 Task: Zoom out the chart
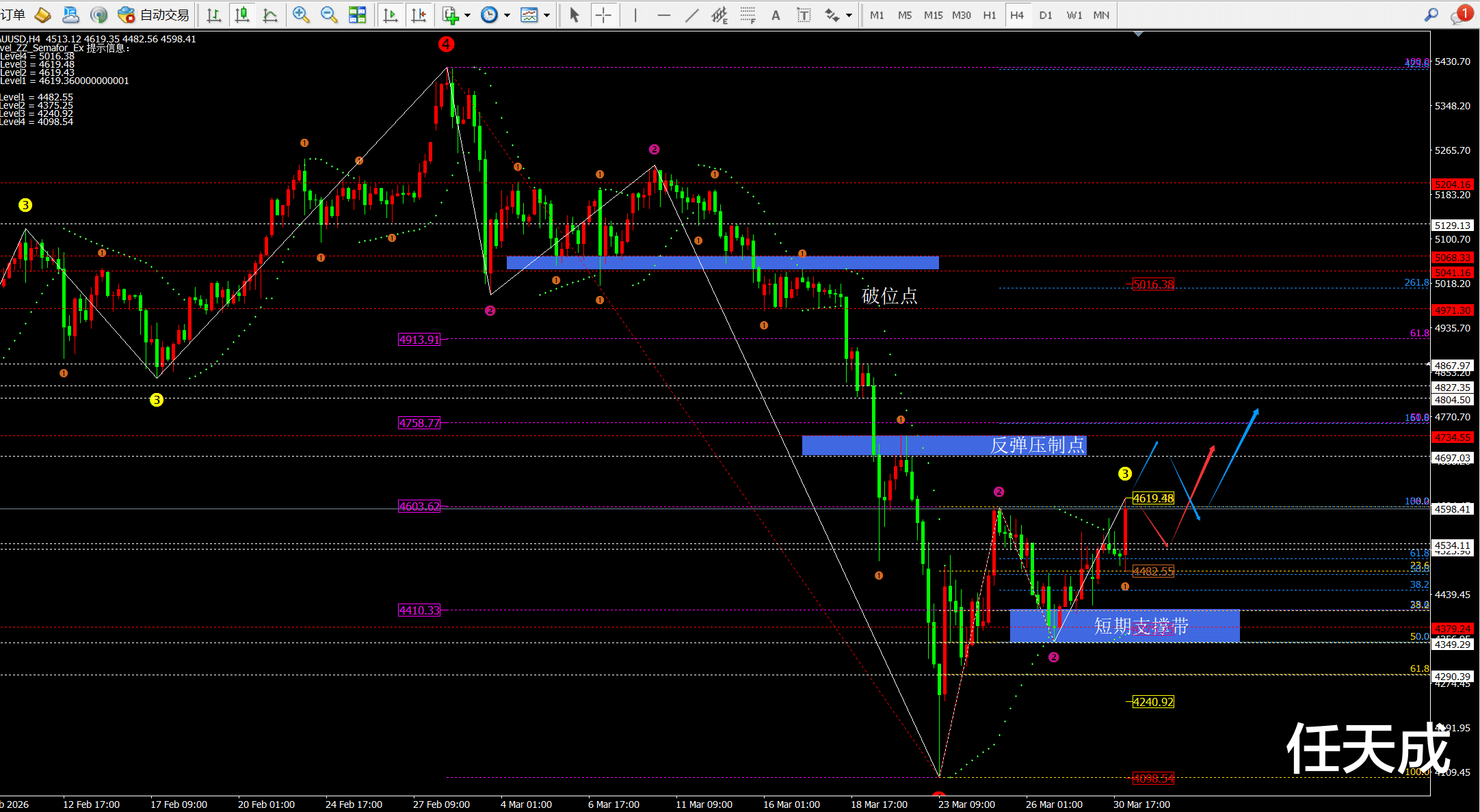(x=329, y=14)
